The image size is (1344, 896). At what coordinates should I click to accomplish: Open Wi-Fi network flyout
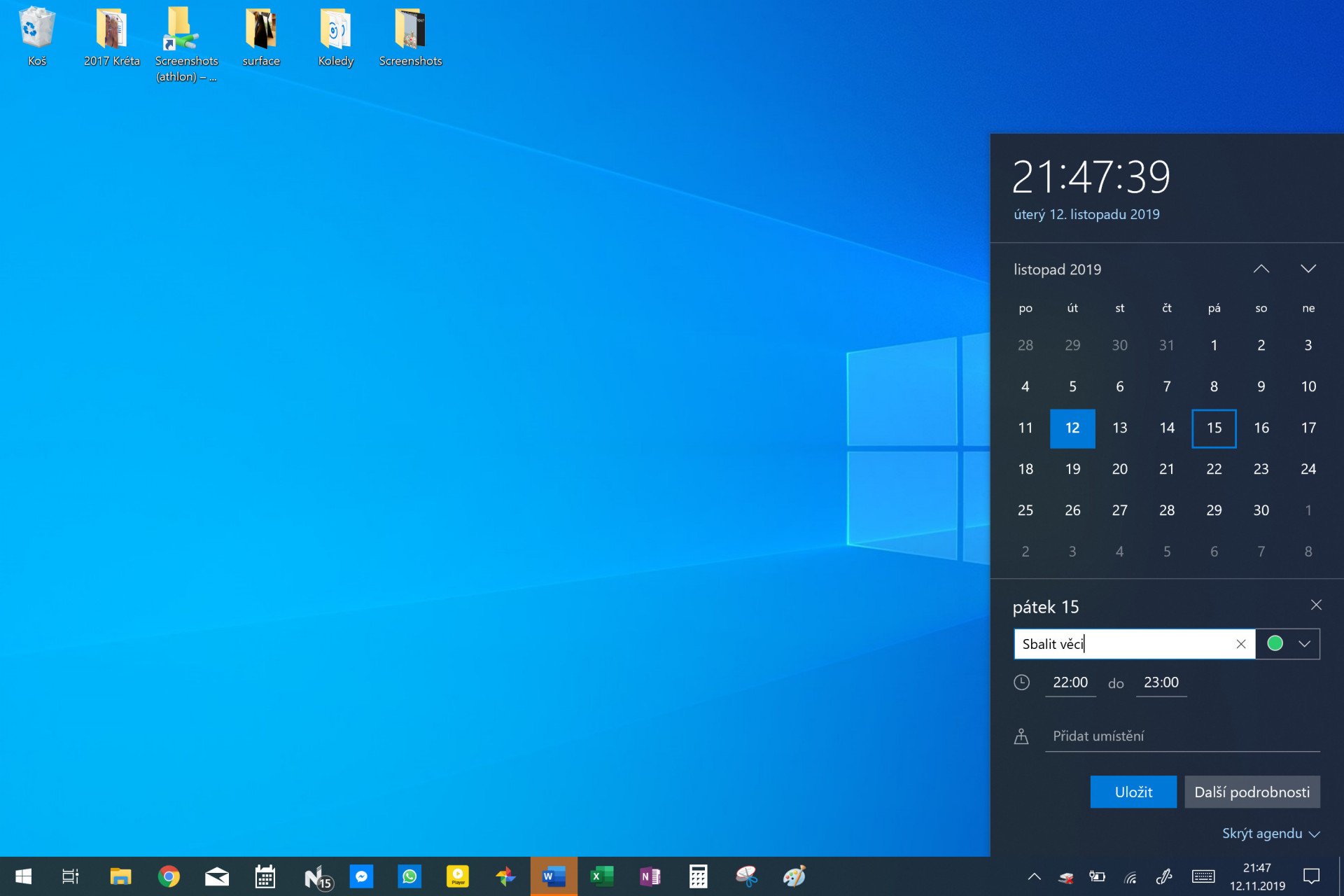[x=1130, y=877]
